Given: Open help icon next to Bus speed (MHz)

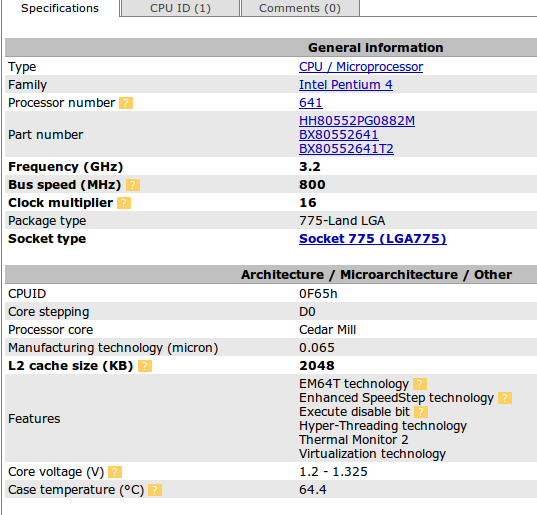Looking at the screenshot, I should pyautogui.click(x=133, y=185).
